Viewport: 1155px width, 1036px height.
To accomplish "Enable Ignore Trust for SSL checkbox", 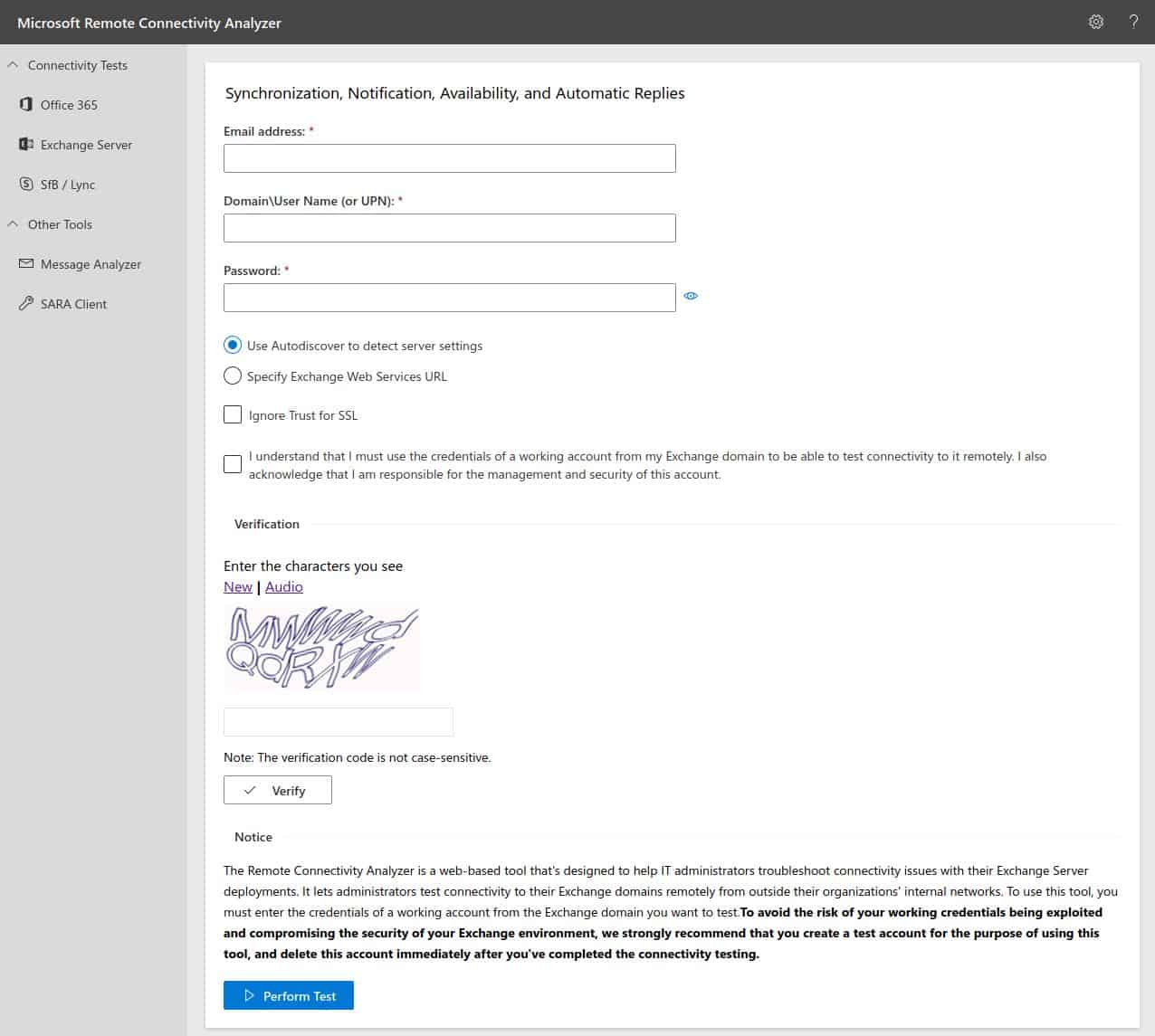I will pos(233,414).
